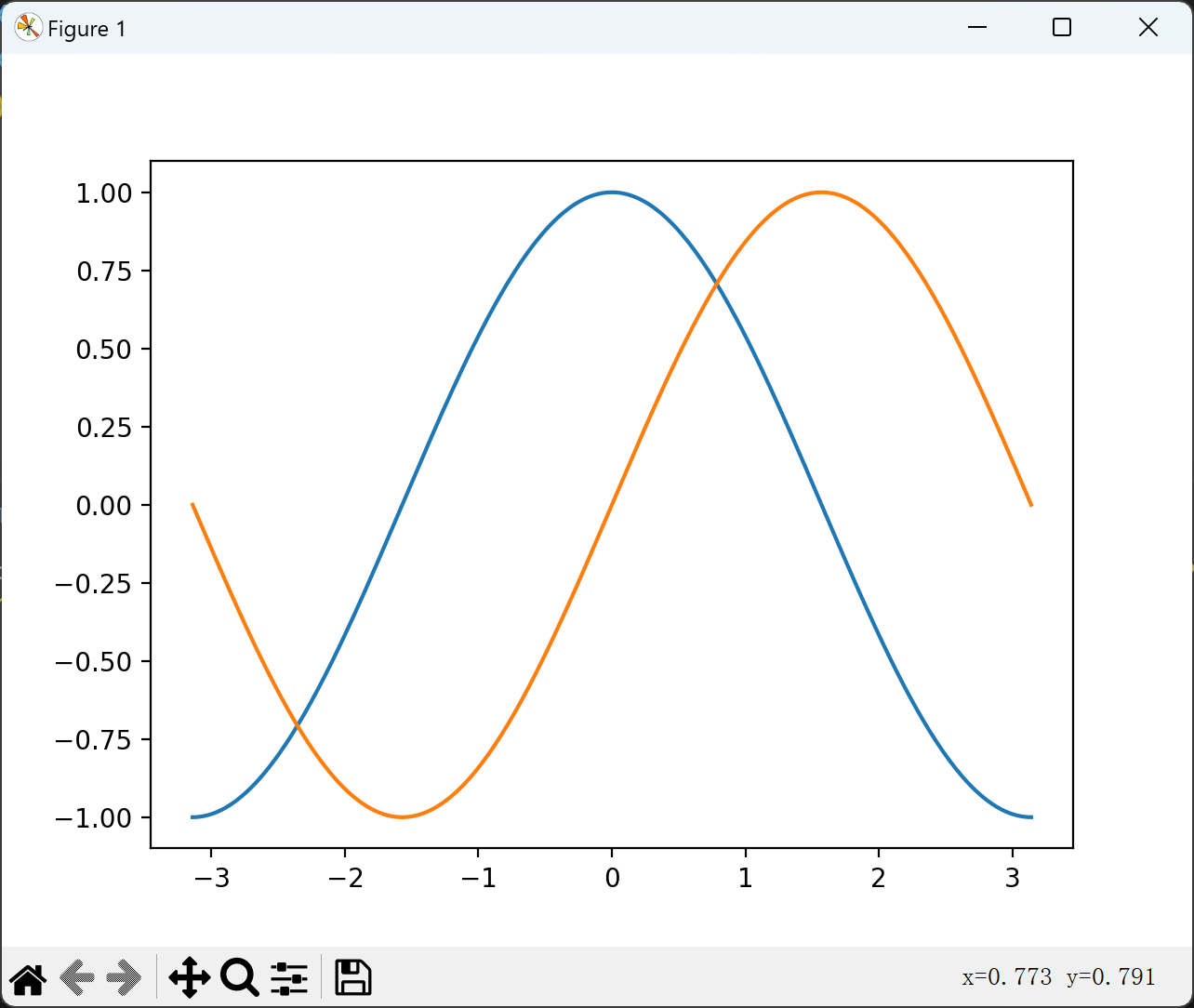
Task: Click the 0.25 y-axis tick label
Action: coord(103,428)
